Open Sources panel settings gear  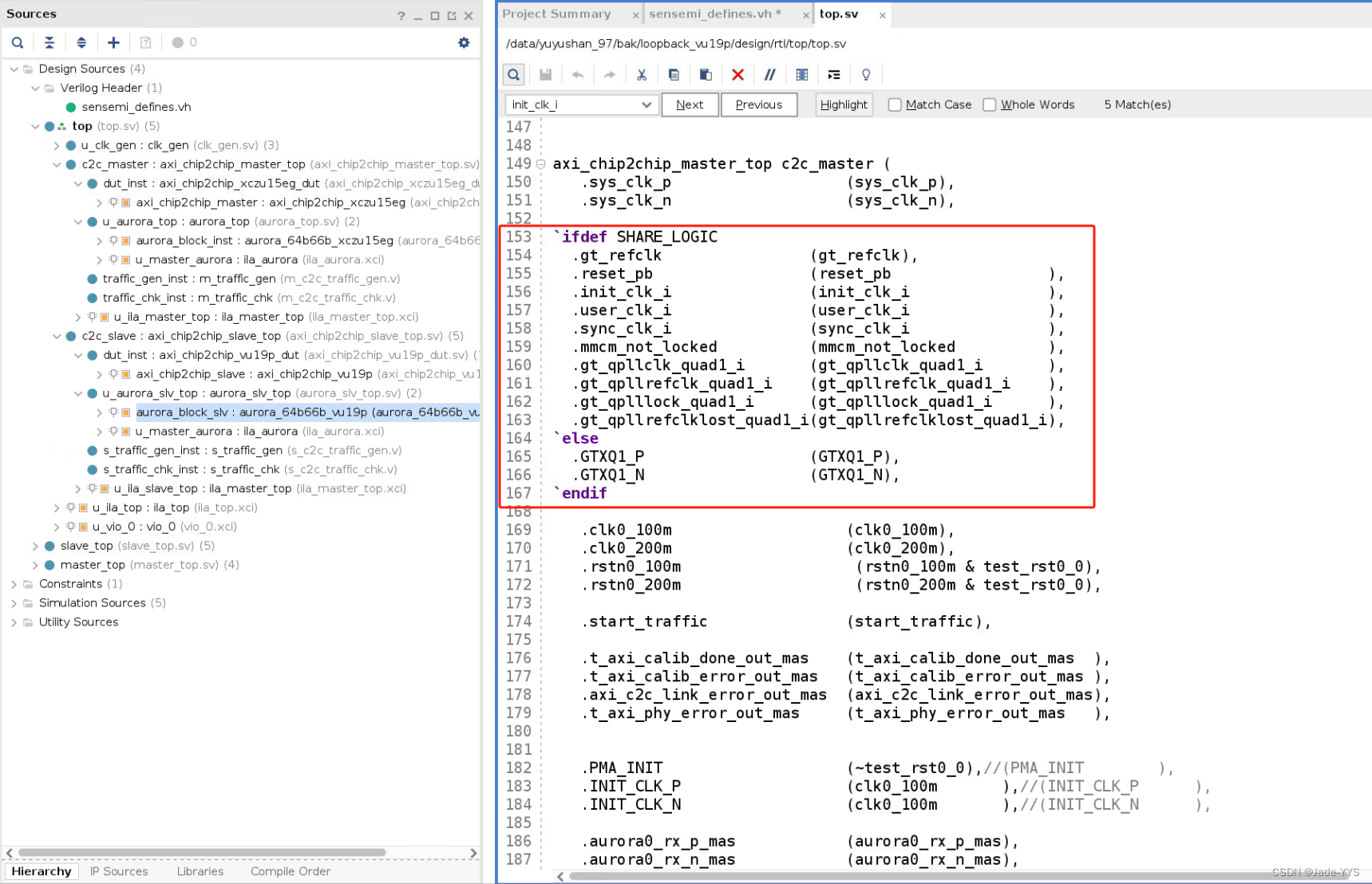pos(464,42)
